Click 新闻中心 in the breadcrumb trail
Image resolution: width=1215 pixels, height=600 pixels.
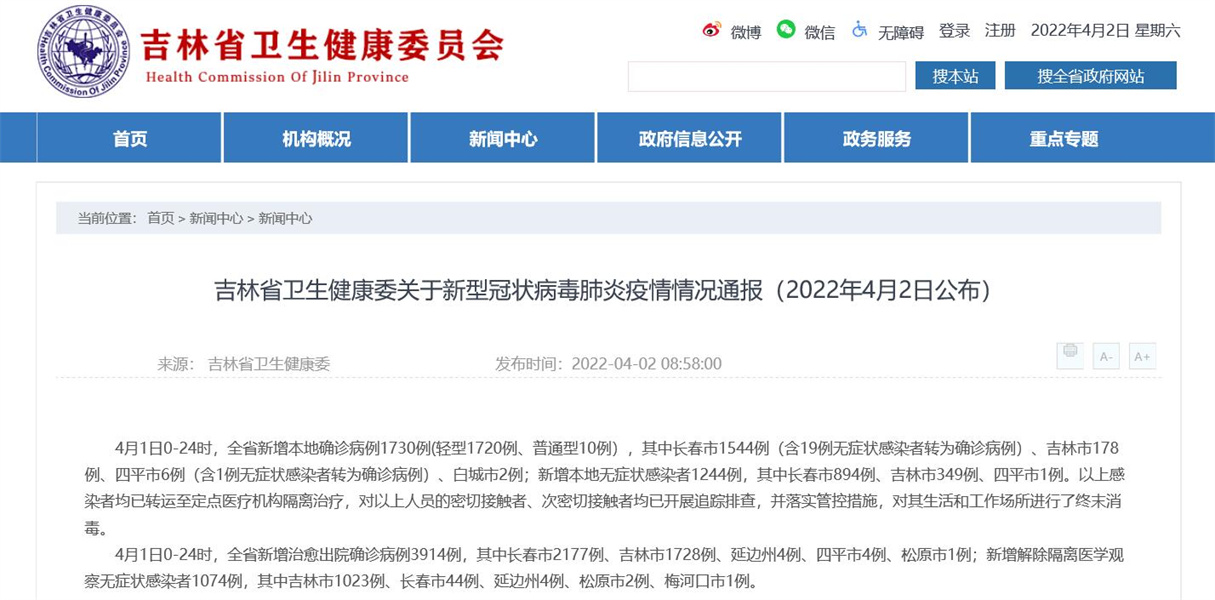(215, 218)
